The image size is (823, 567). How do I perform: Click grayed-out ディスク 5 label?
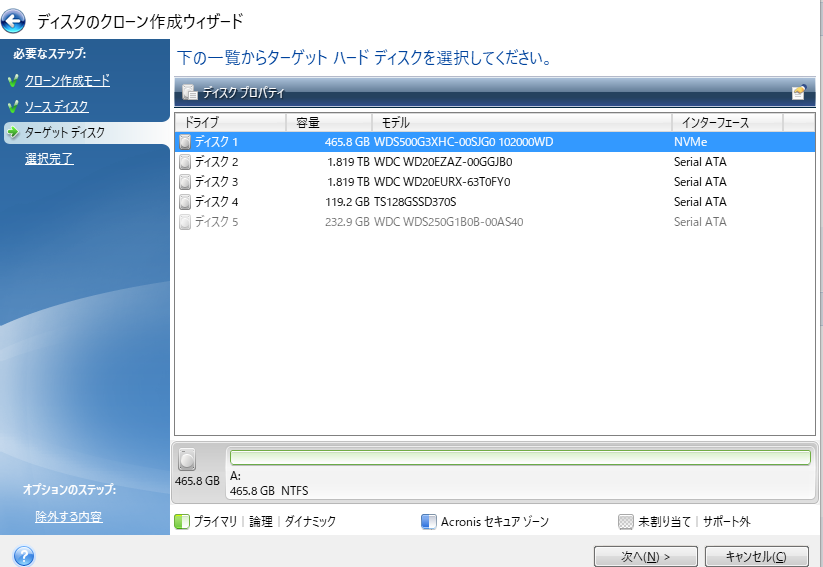point(216,222)
